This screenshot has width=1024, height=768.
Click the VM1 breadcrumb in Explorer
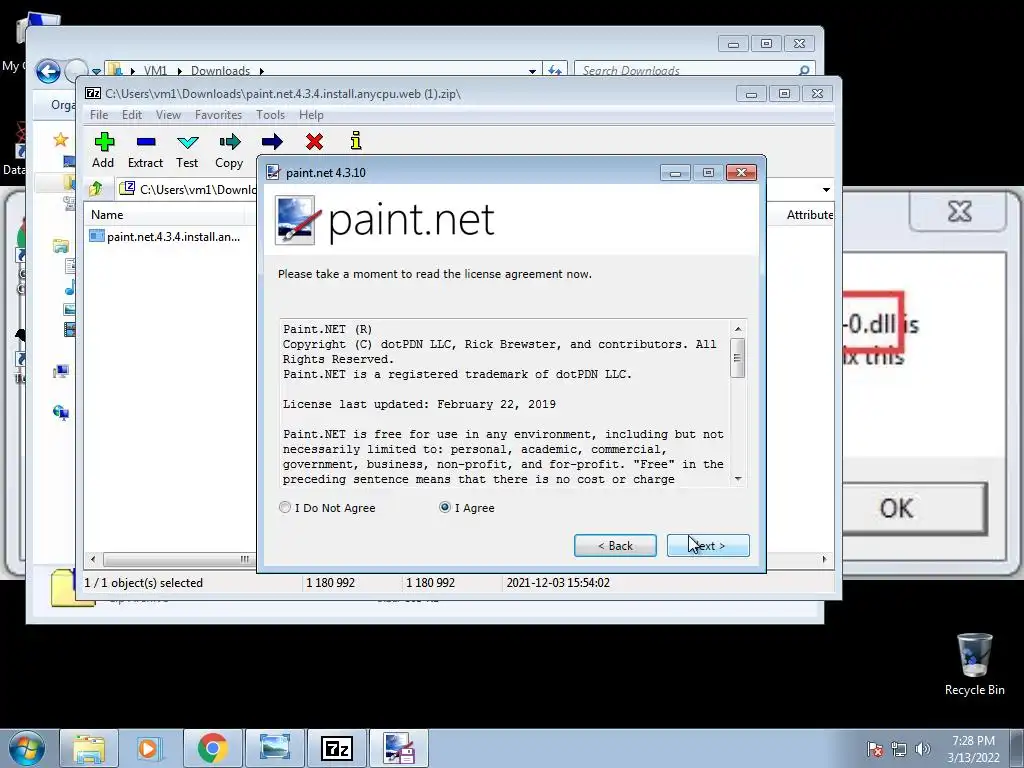(155, 71)
